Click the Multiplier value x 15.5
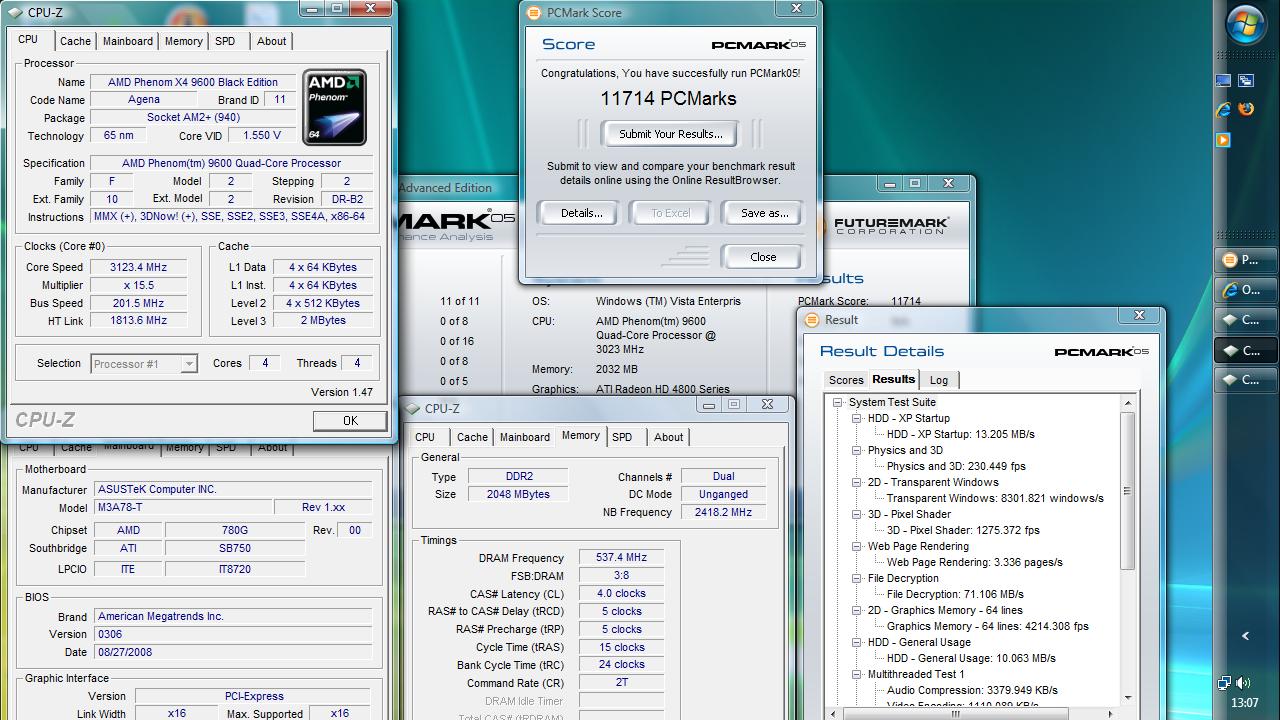This screenshot has width=1280, height=720. (x=138, y=285)
